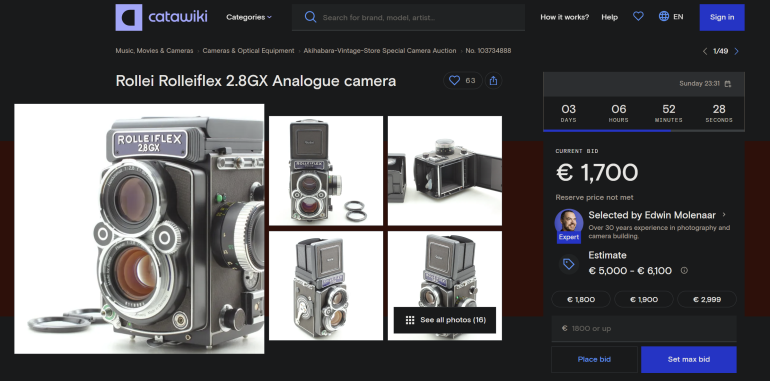Open main Rolleiflex 2.8GX photo
Image resolution: width=770 pixels, height=381 pixels.
139,229
